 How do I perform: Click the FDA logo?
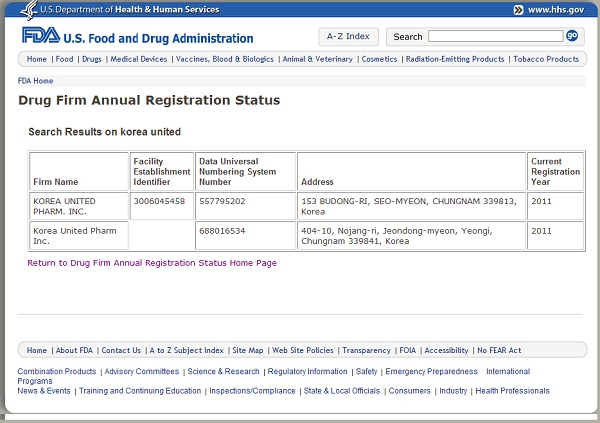[x=40, y=36]
